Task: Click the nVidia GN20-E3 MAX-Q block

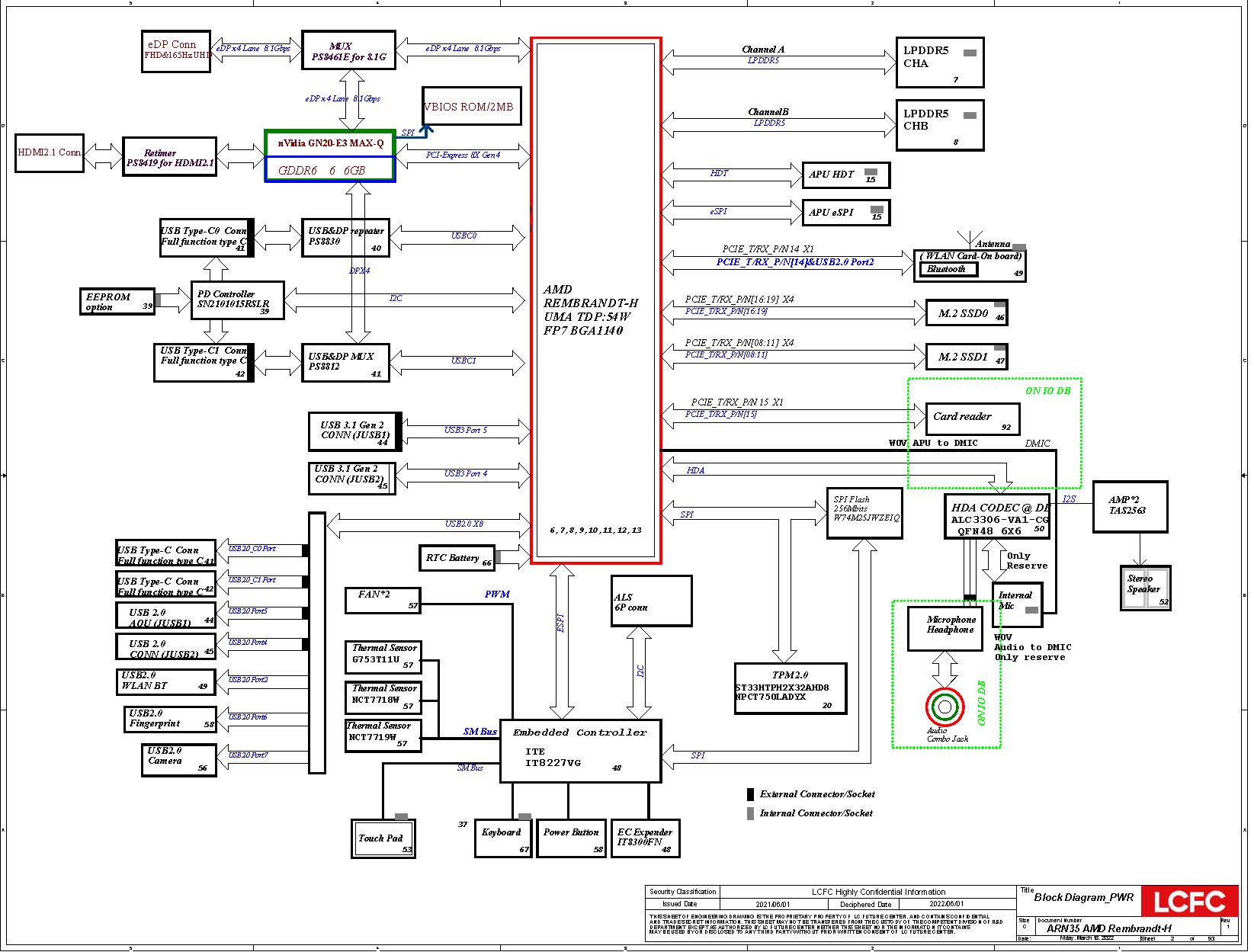Action: point(330,143)
